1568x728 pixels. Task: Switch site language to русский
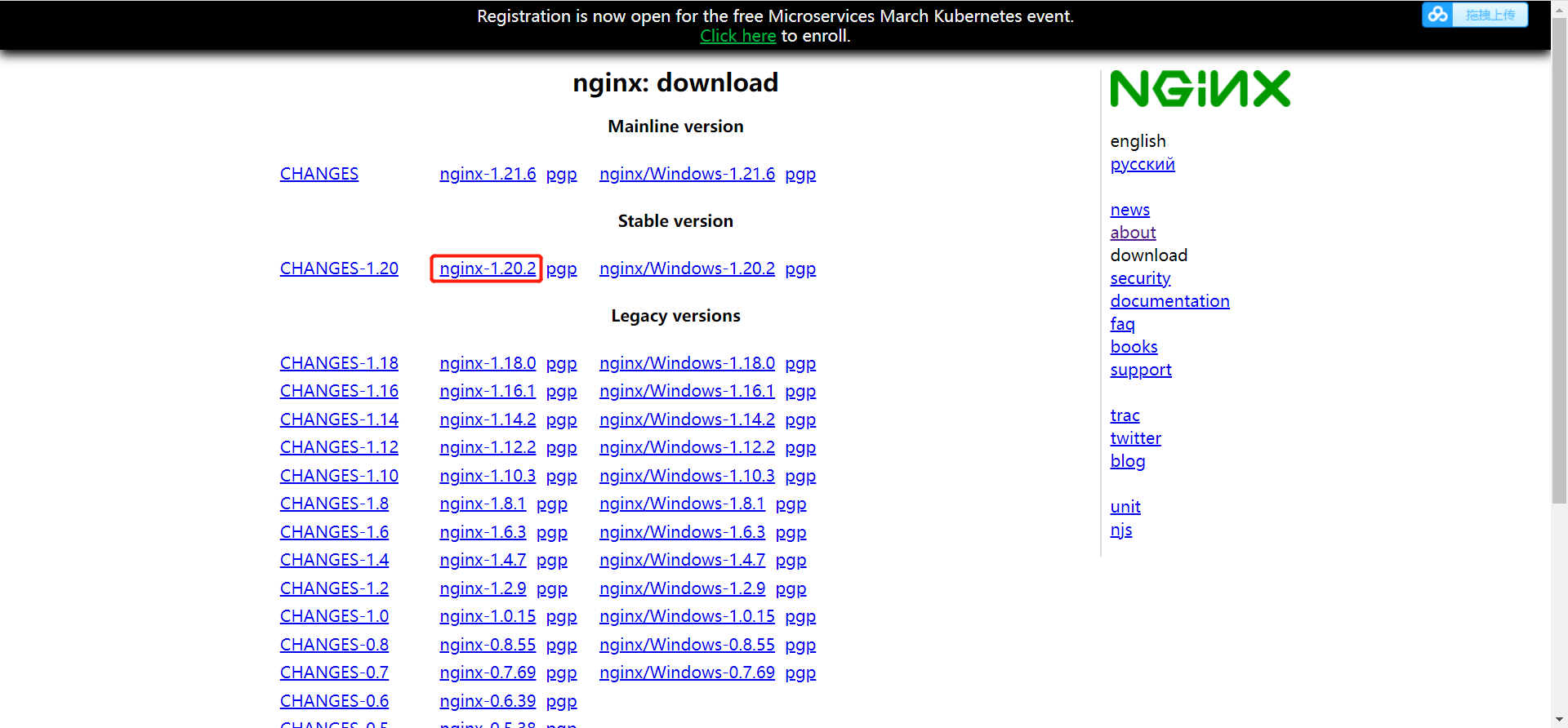(x=1143, y=164)
